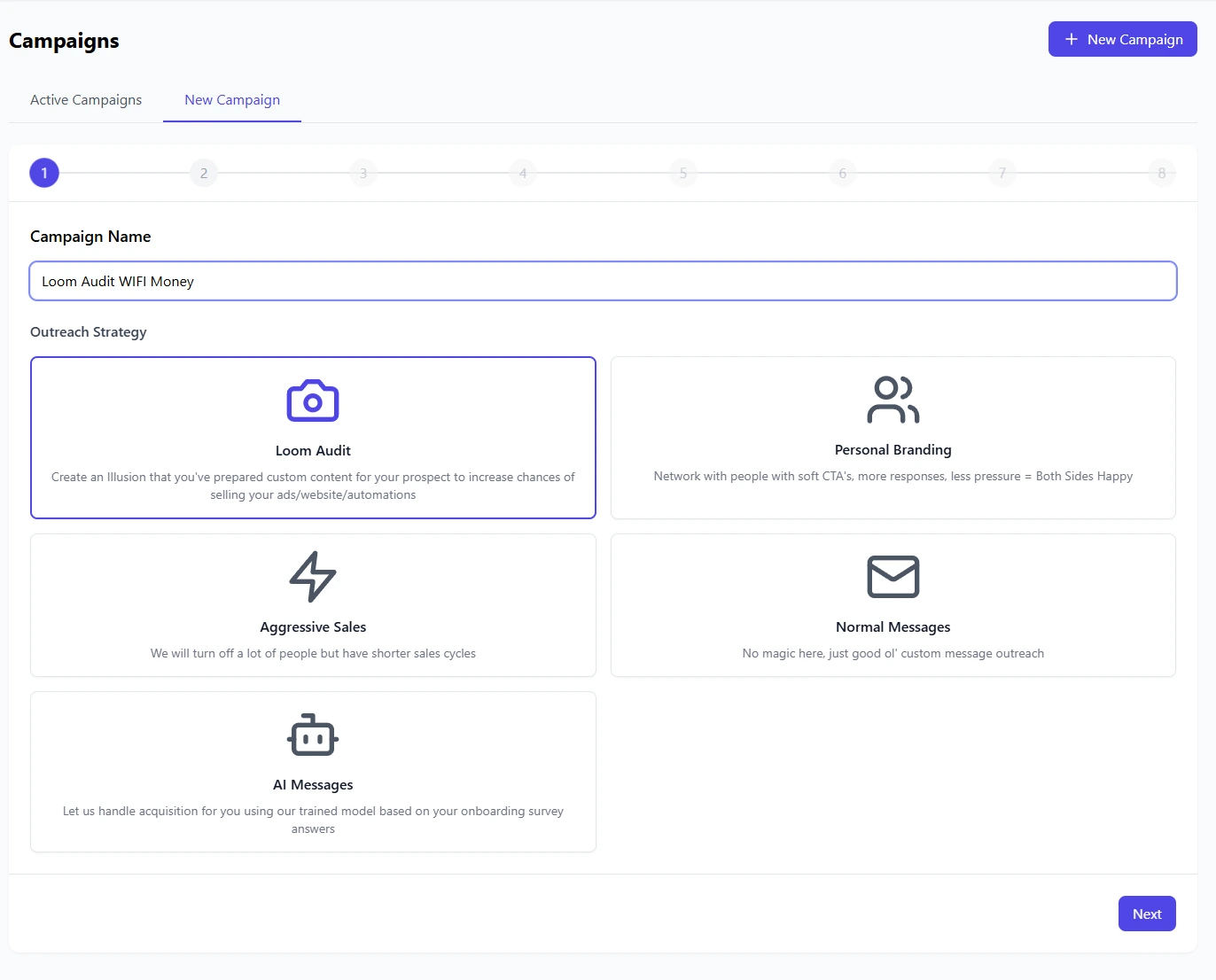This screenshot has height=980, width=1216.
Task: Click the plus icon on New Campaign button
Action: tap(1072, 39)
